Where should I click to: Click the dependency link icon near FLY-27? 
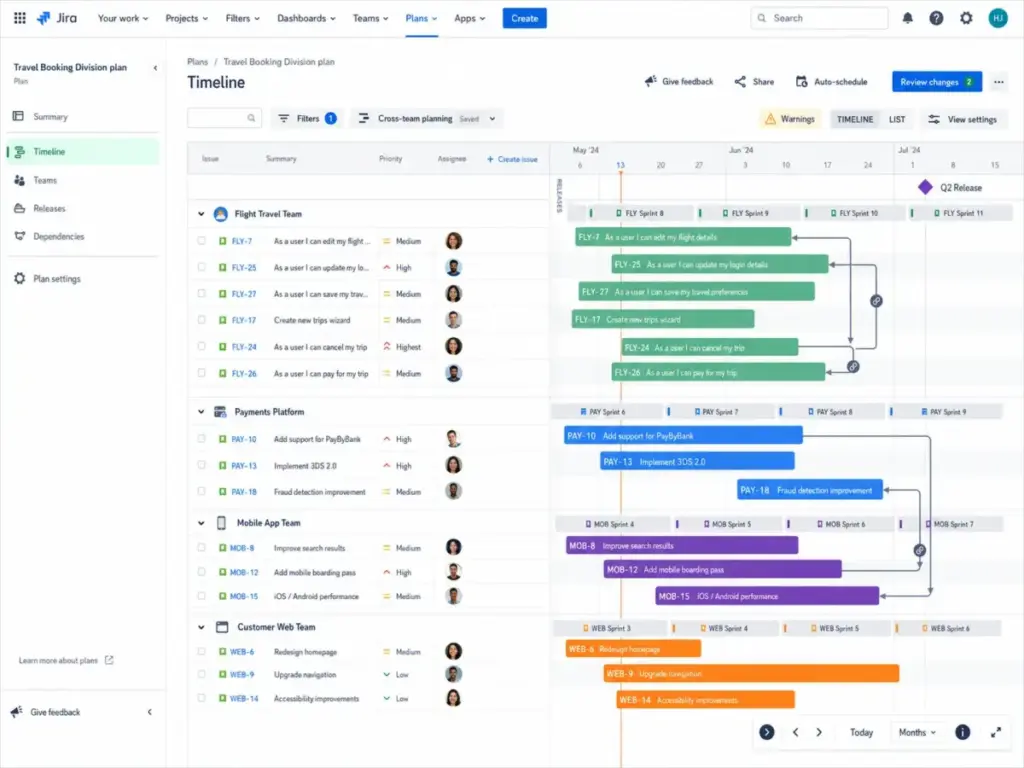coord(876,301)
